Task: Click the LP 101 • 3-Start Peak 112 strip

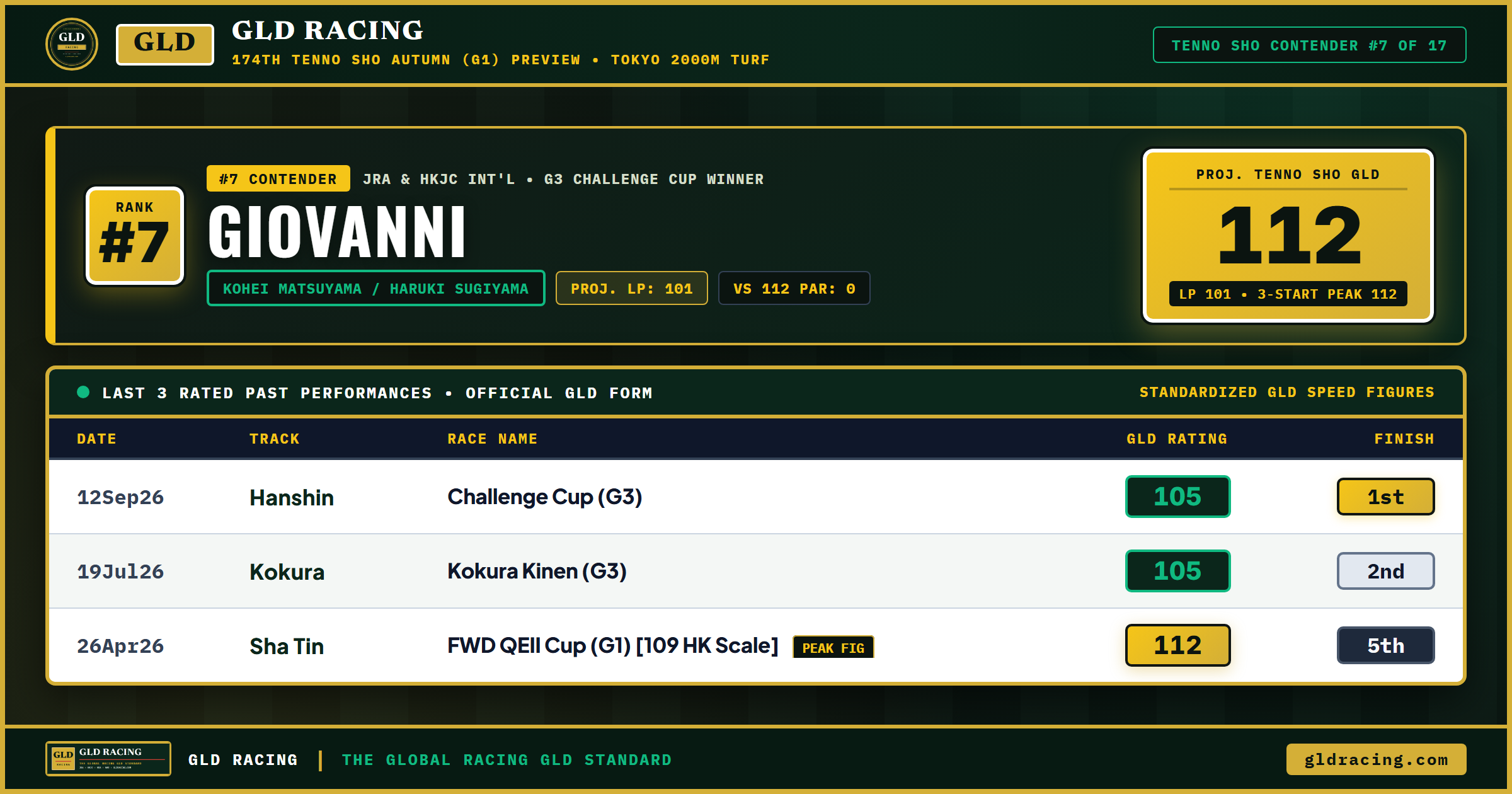Action: point(1288,294)
